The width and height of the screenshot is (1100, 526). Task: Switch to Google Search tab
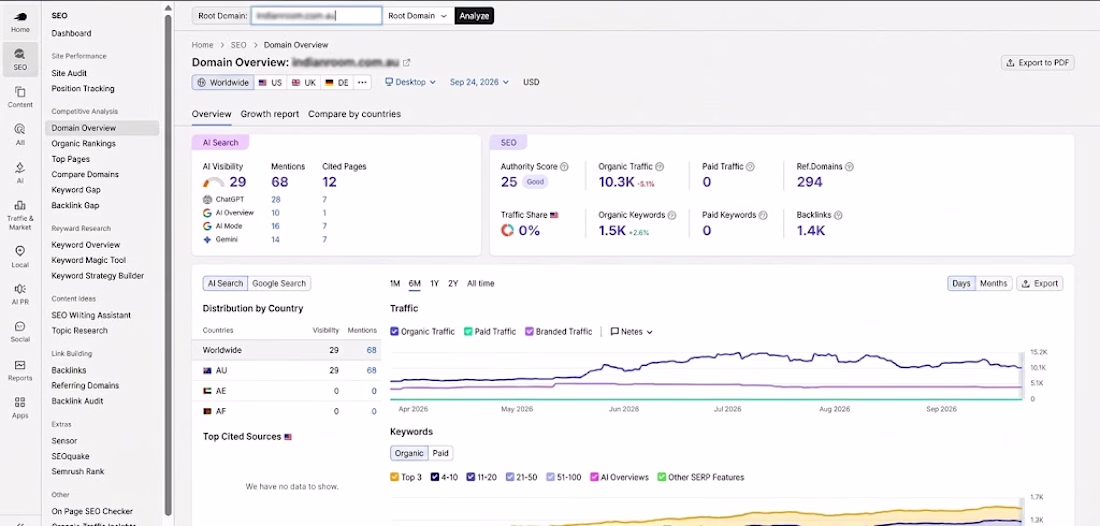click(279, 283)
